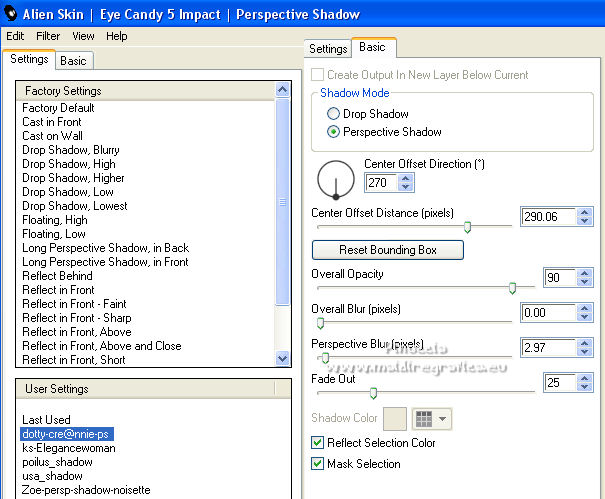This screenshot has height=499, width=605.
Task: Select Last Used user setting
Action: (x=46, y=420)
